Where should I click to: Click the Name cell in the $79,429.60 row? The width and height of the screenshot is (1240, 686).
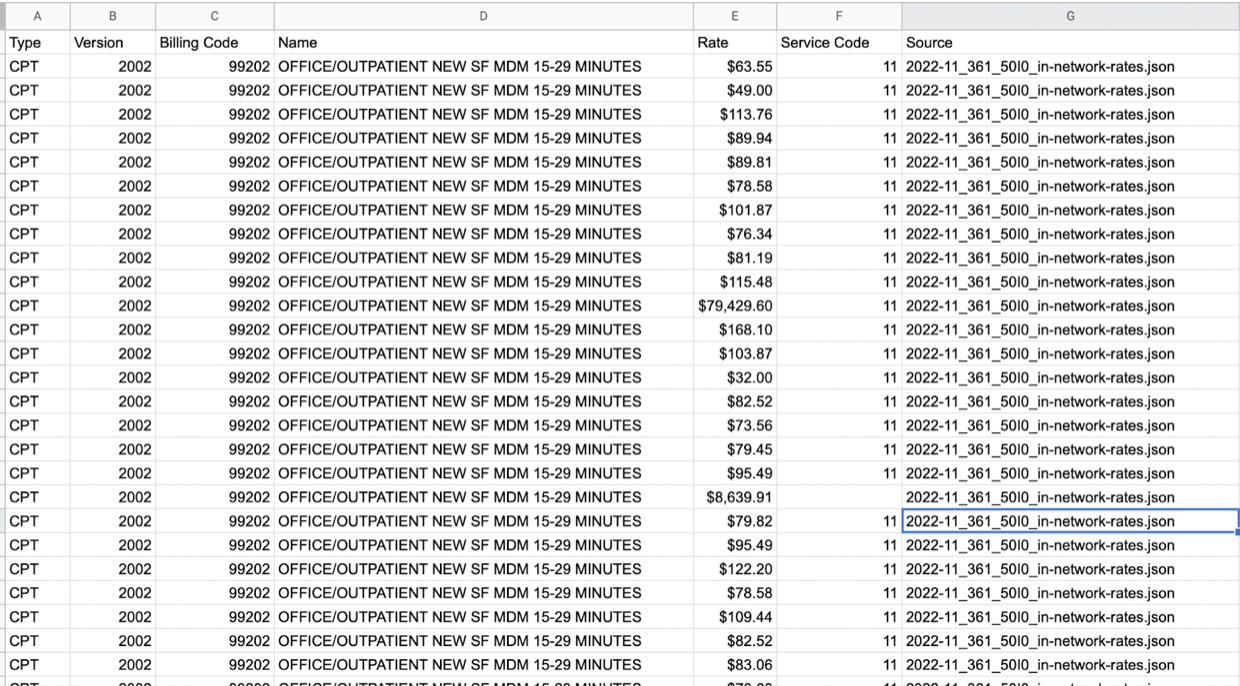click(484, 306)
